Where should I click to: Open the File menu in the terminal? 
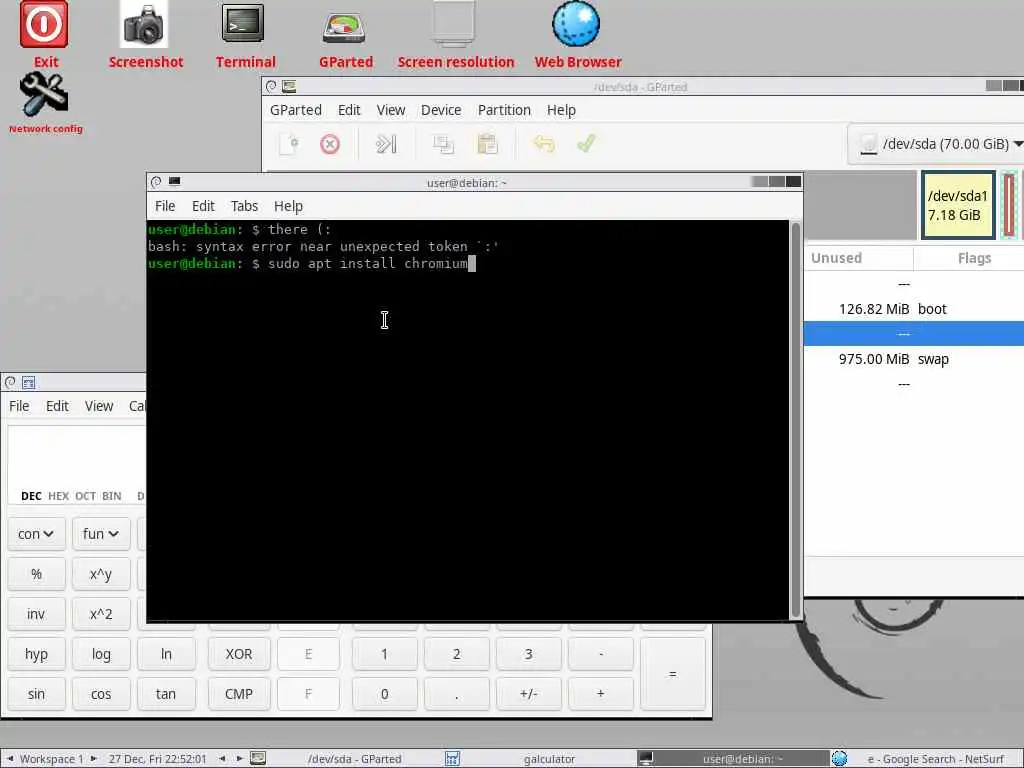click(x=165, y=206)
